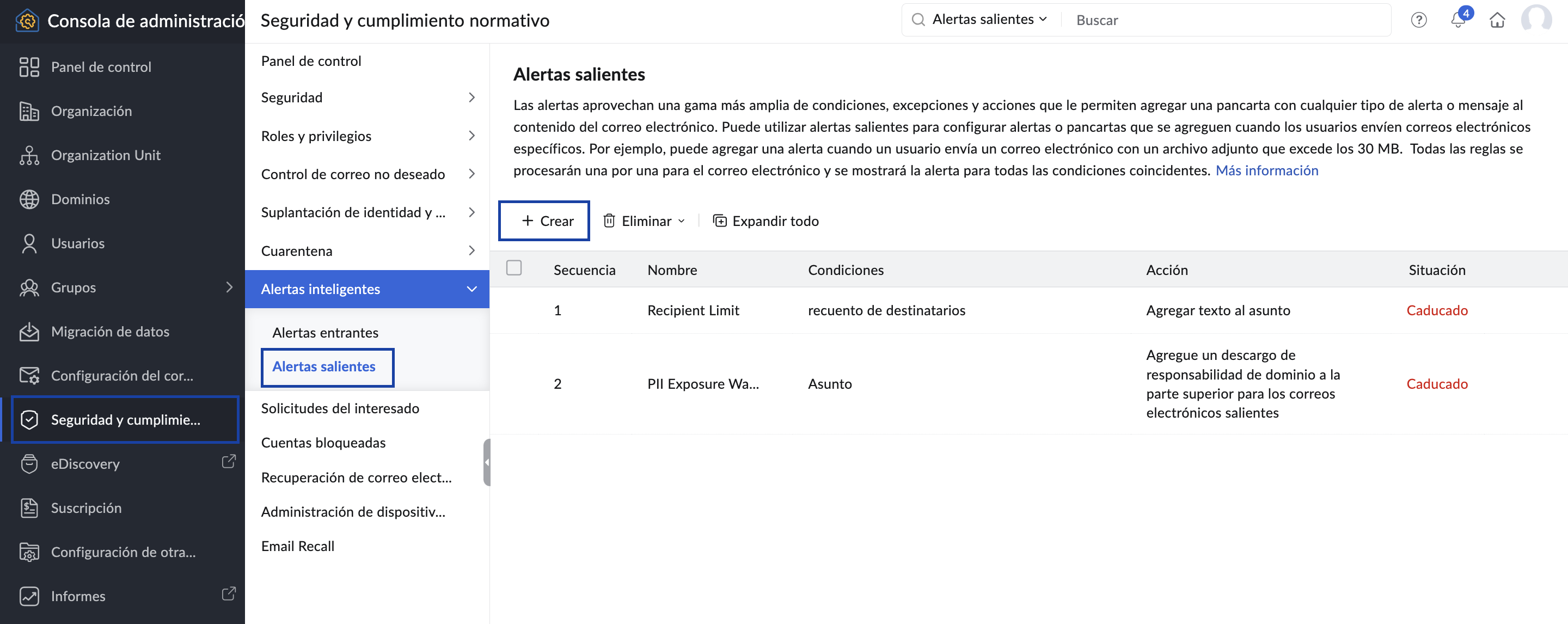Open the Recipient Limit rule name
The width and height of the screenshot is (1568, 624).
click(x=693, y=310)
